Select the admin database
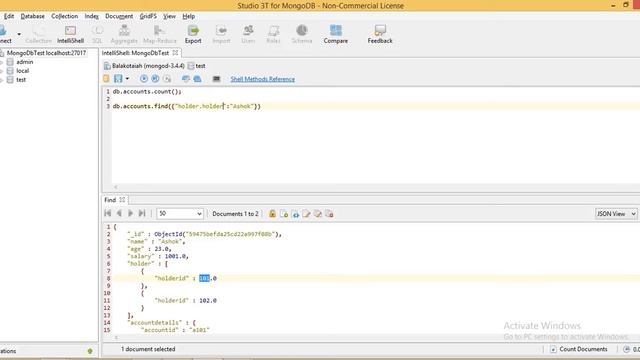This screenshot has height=360, width=640. 24,62
